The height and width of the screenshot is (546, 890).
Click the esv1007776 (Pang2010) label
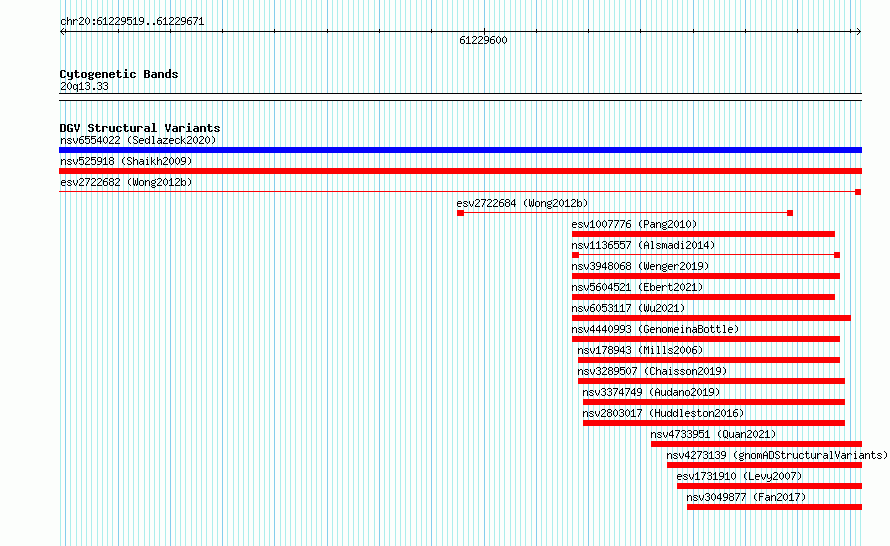(x=634, y=224)
